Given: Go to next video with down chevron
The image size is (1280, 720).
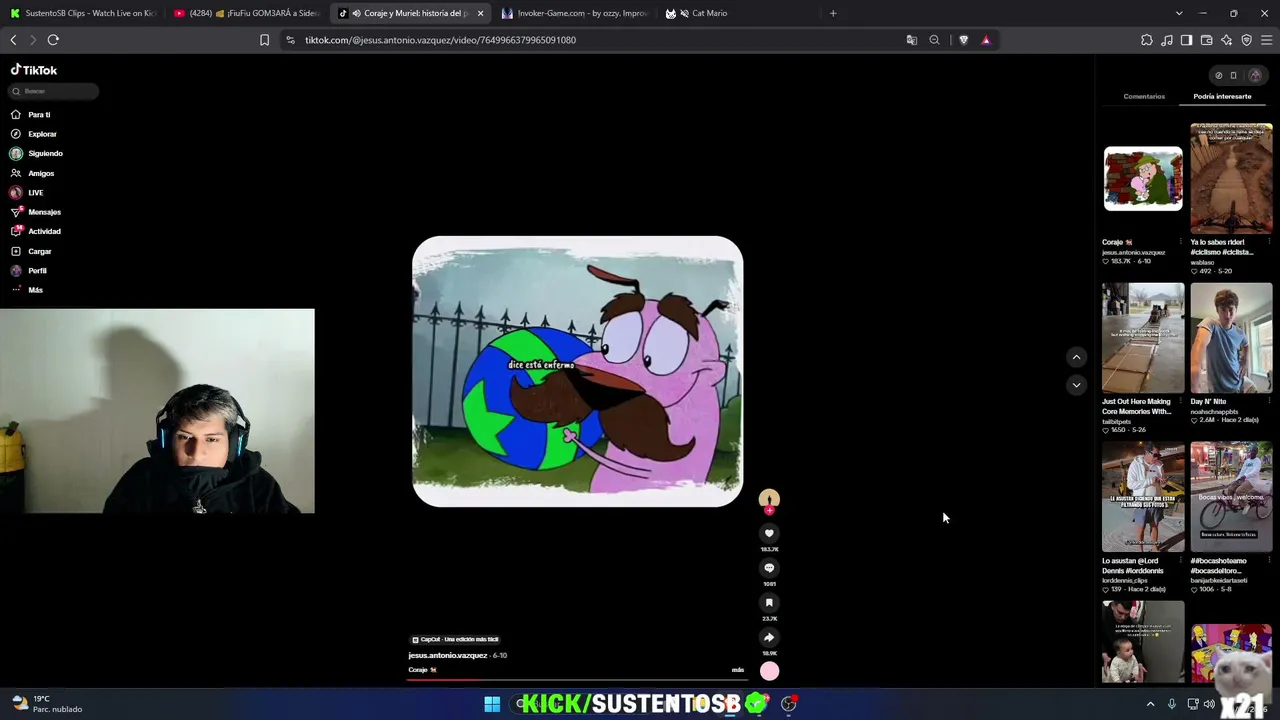Looking at the screenshot, I should pos(1076,384).
